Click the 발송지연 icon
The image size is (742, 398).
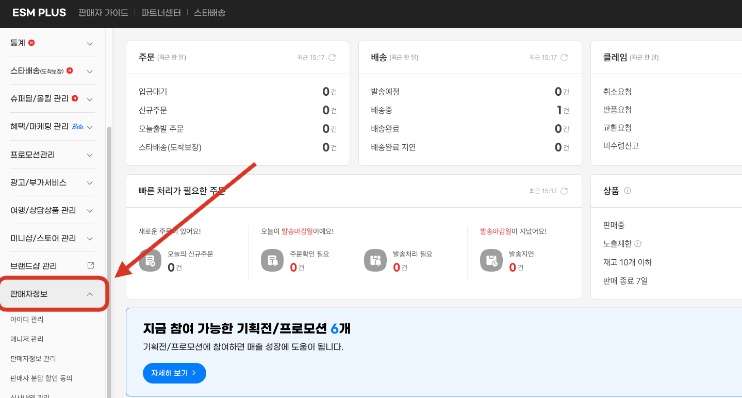click(x=491, y=261)
